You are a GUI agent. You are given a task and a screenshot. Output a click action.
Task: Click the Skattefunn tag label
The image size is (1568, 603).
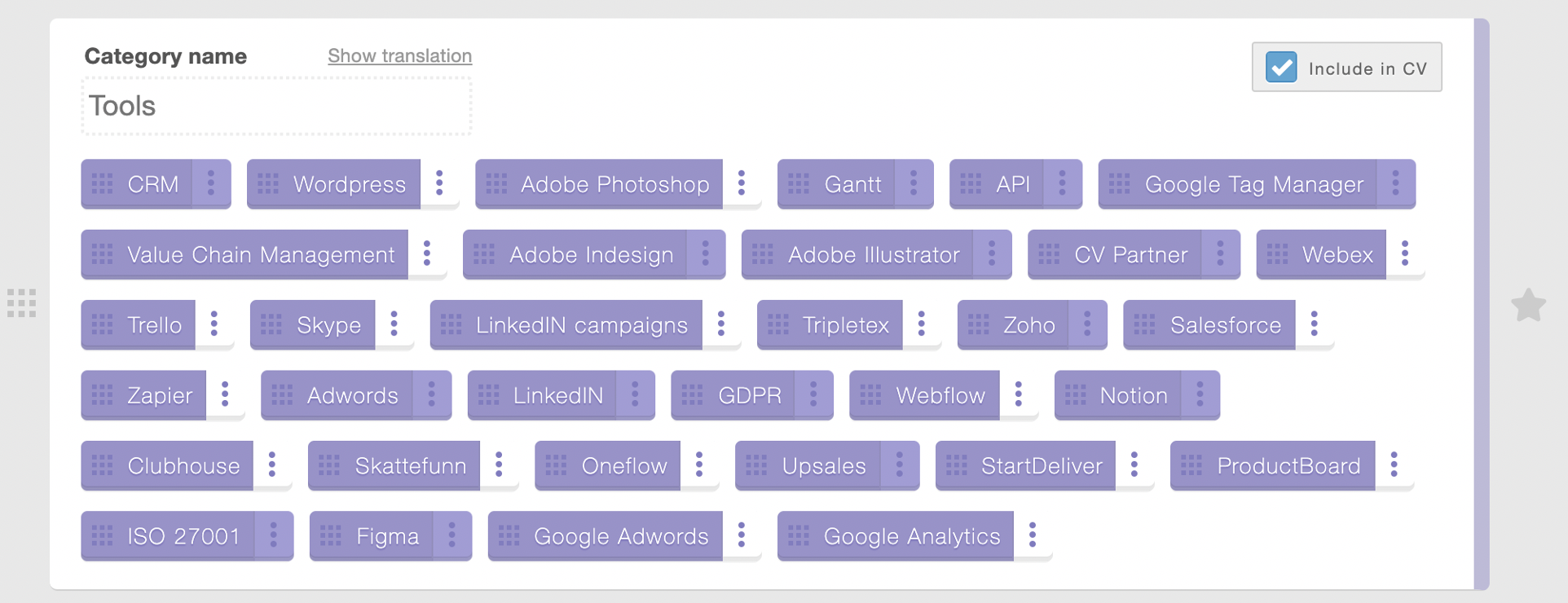(411, 466)
